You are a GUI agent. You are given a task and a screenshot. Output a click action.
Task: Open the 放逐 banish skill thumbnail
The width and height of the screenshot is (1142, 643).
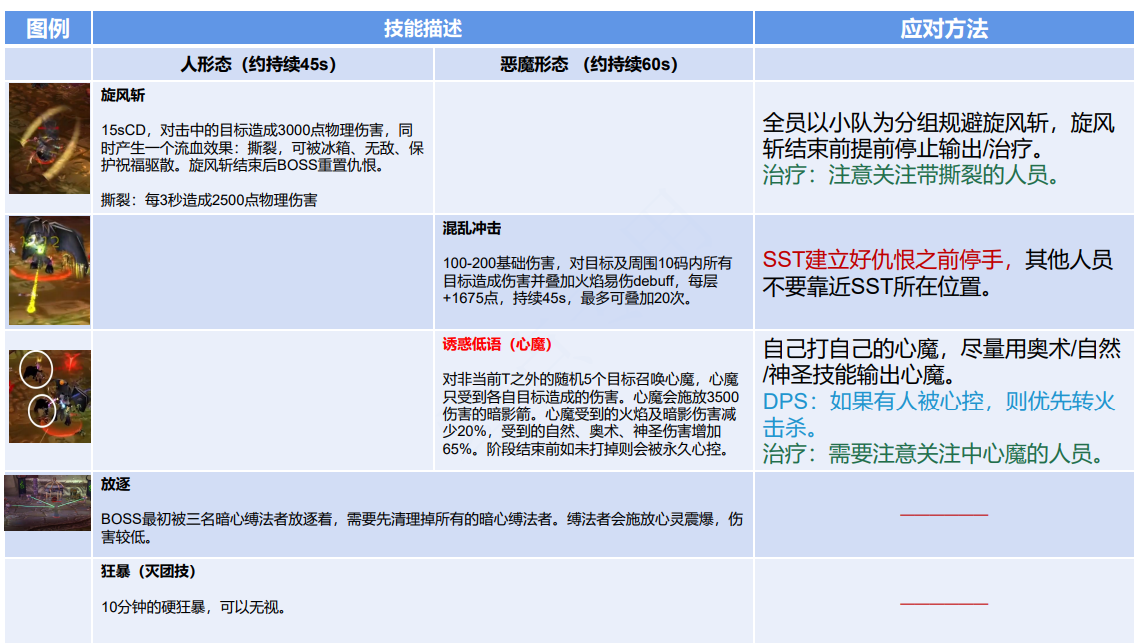[x=47, y=503]
